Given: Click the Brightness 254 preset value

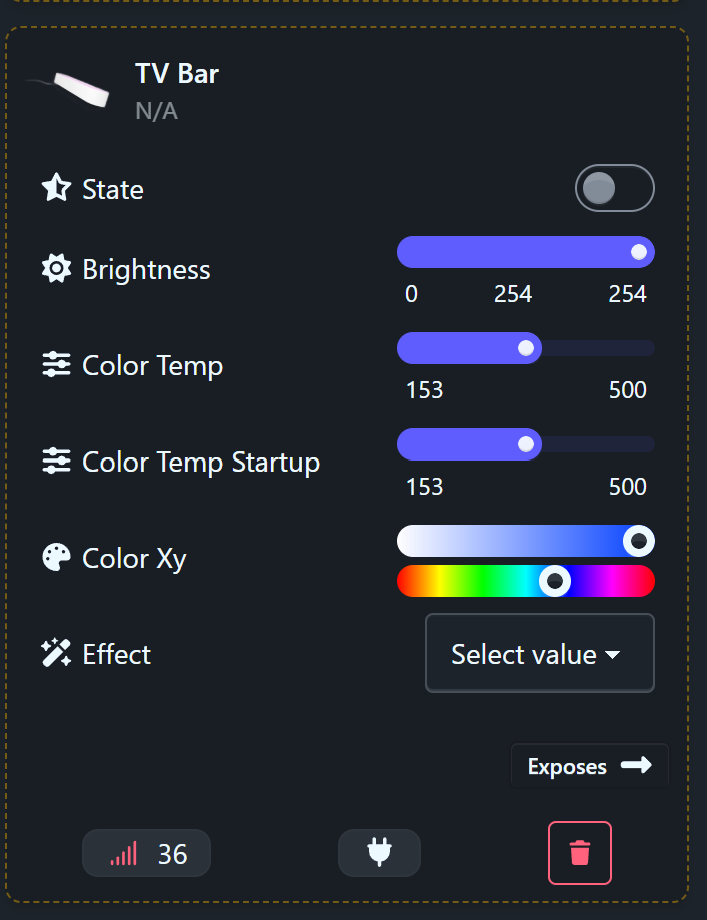Looking at the screenshot, I should point(513,294).
